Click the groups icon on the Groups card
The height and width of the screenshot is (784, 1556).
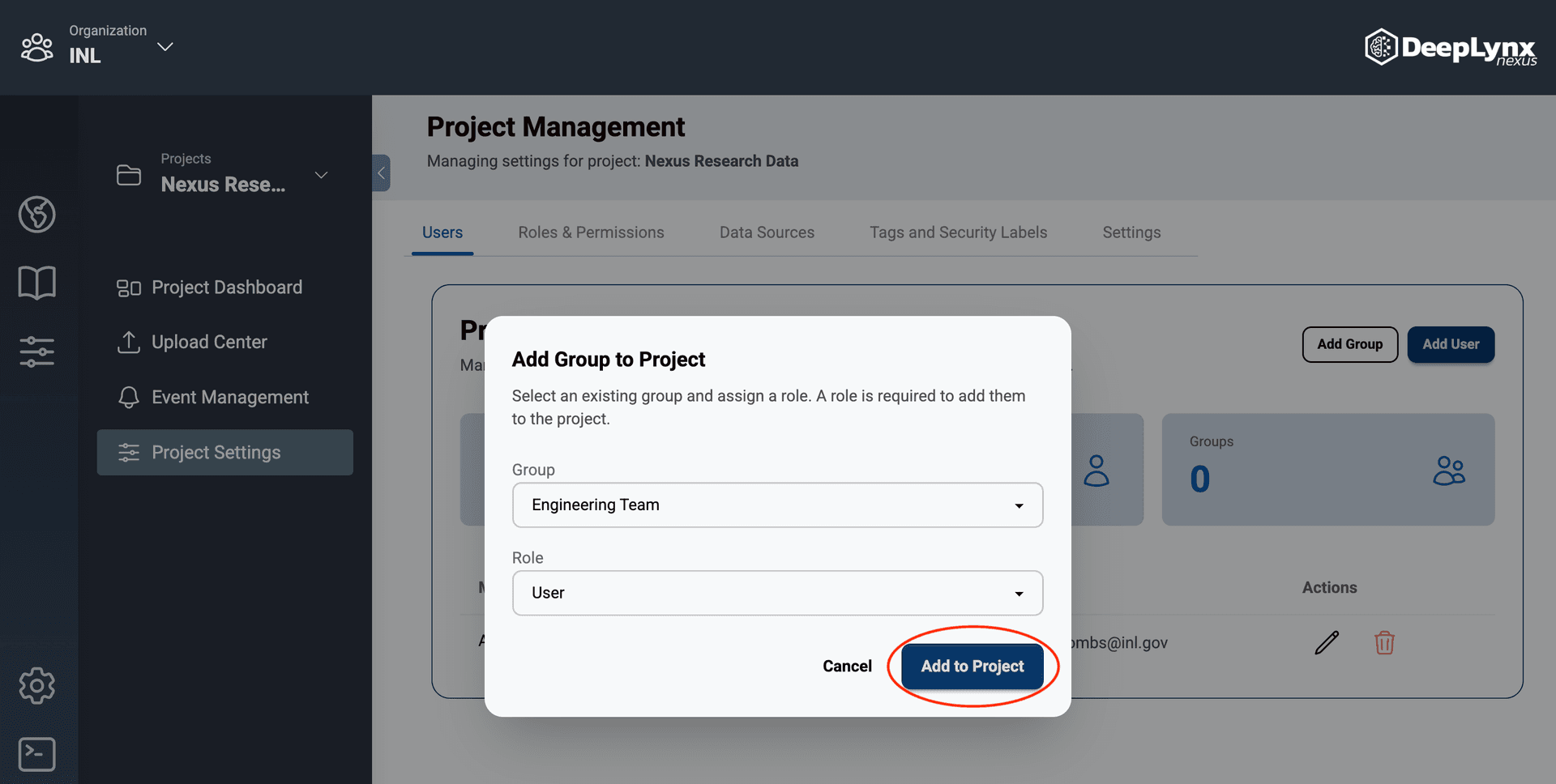[x=1450, y=470]
